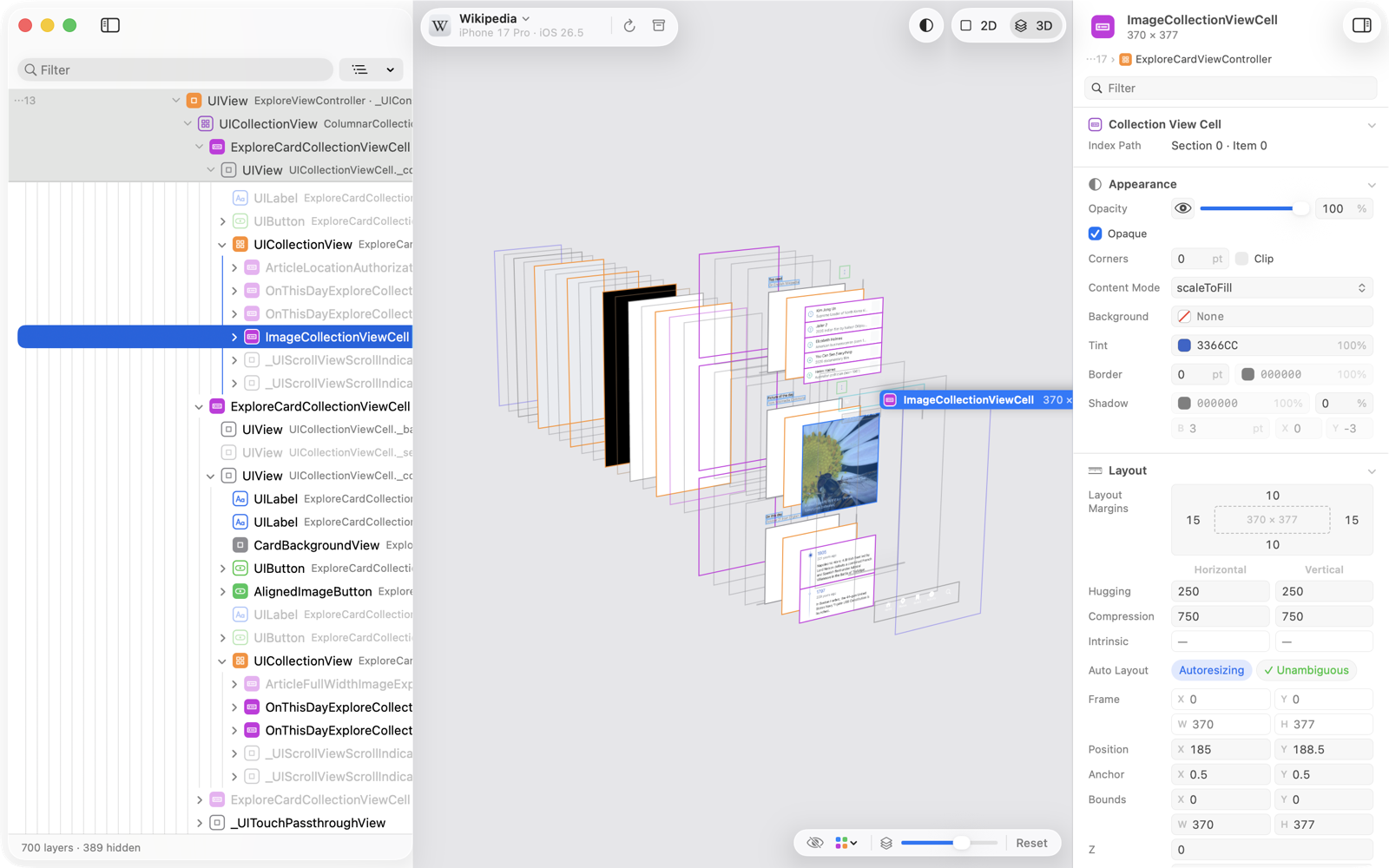This screenshot has height=868, width=1389.
Task: Toggle the dark appearance half-circle icon
Action: [926, 26]
